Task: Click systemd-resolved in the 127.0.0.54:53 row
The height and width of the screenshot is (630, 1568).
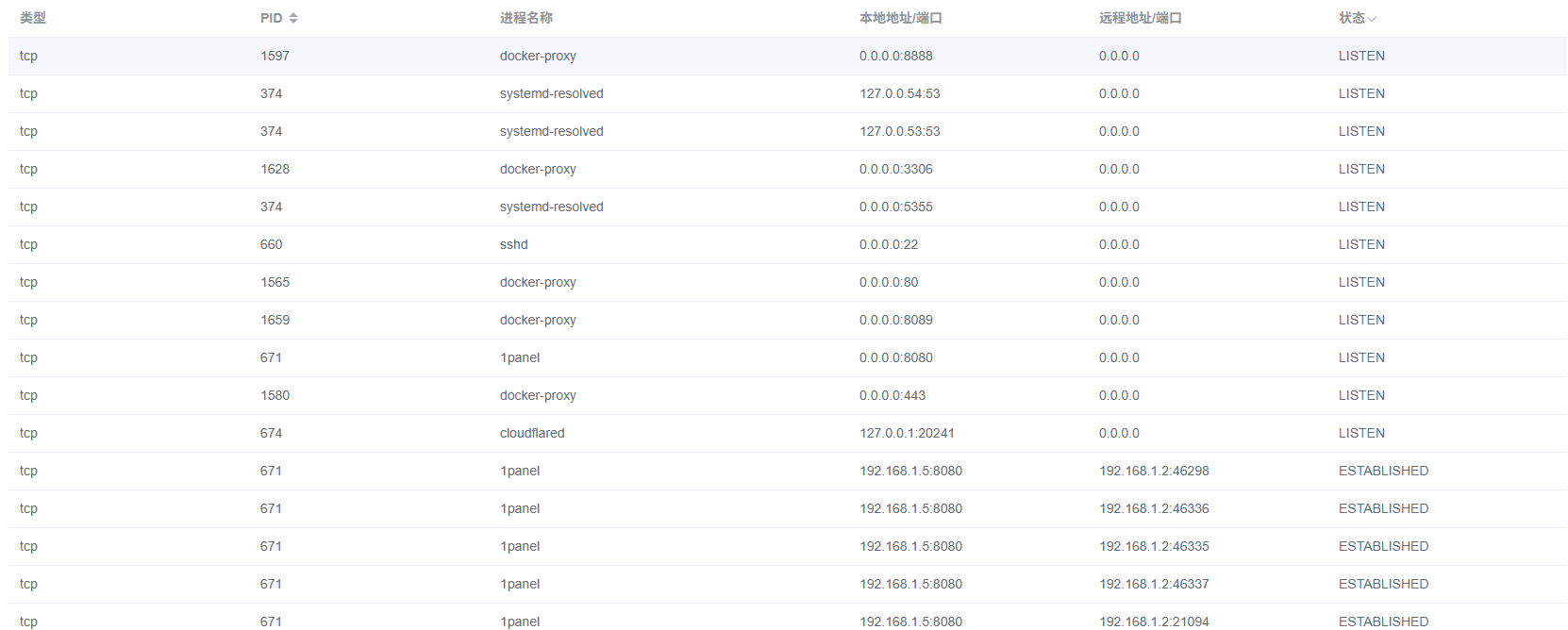Action: [552, 93]
